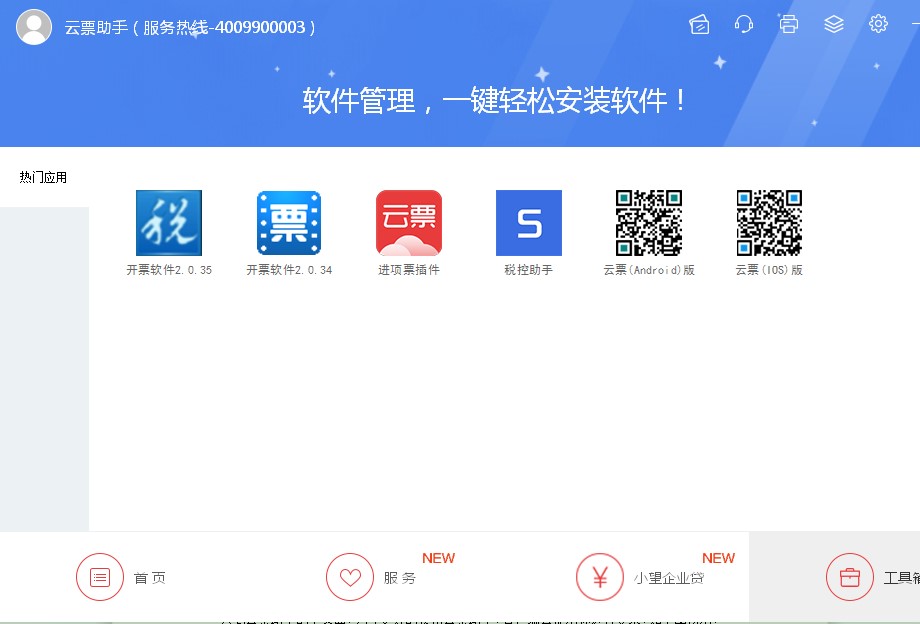Screen dimensions: 920x624
Task: Select the 热门应用 sidebar tab
Action: click(45, 177)
